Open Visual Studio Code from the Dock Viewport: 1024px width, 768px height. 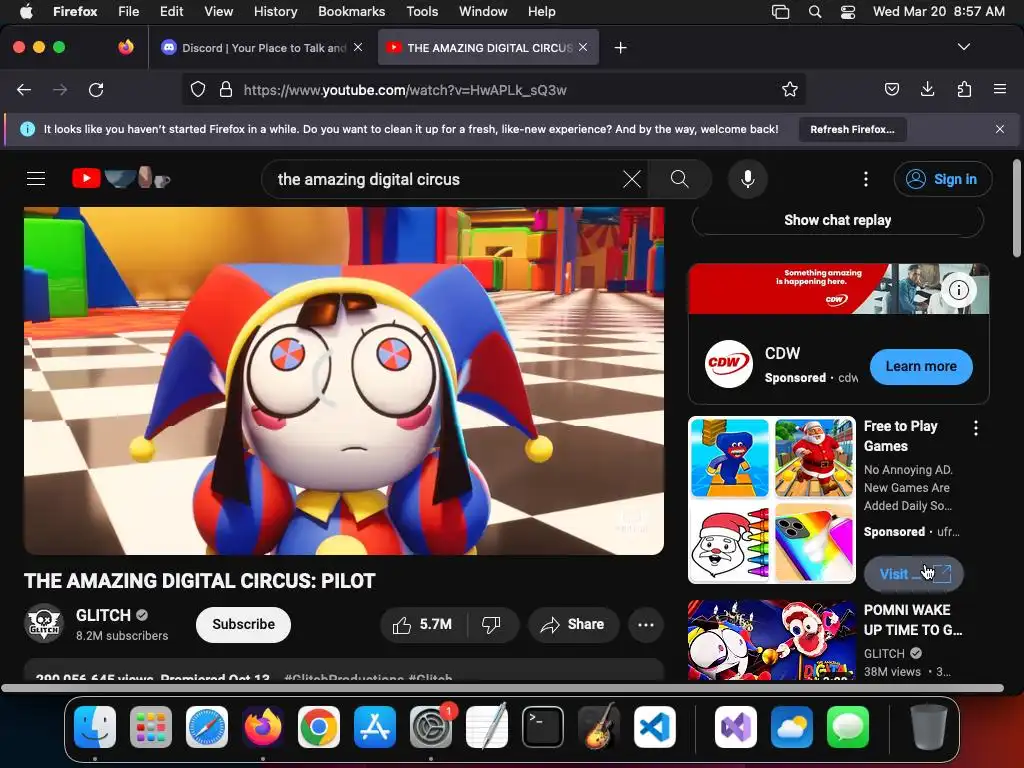pos(654,727)
